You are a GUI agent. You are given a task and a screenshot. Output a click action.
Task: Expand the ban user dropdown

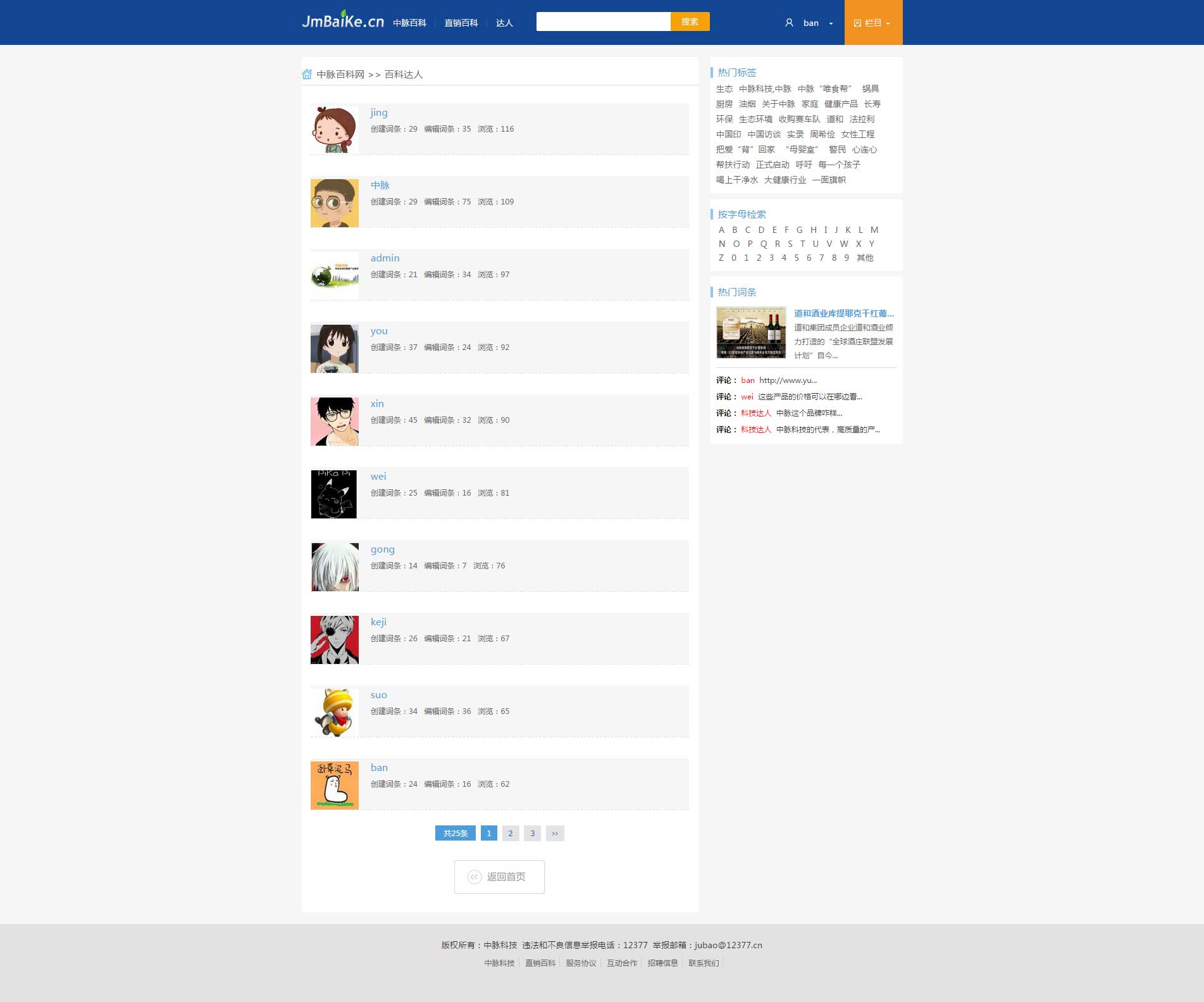831,23
